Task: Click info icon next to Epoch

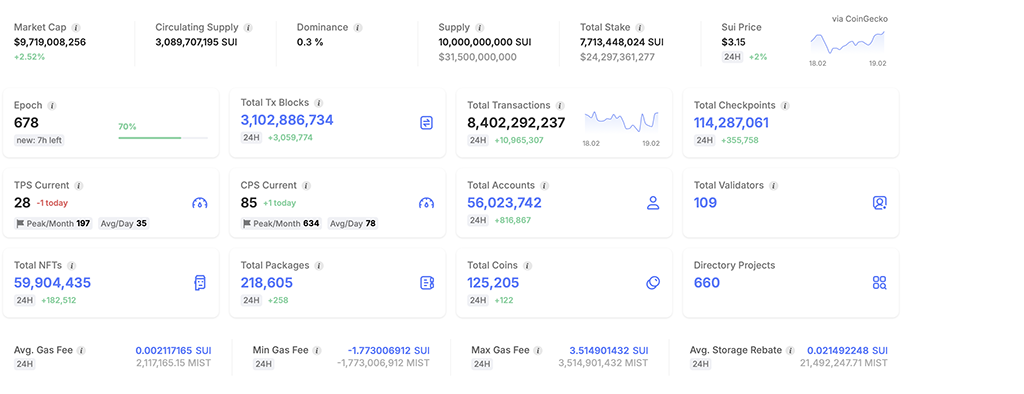Action: coord(52,105)
